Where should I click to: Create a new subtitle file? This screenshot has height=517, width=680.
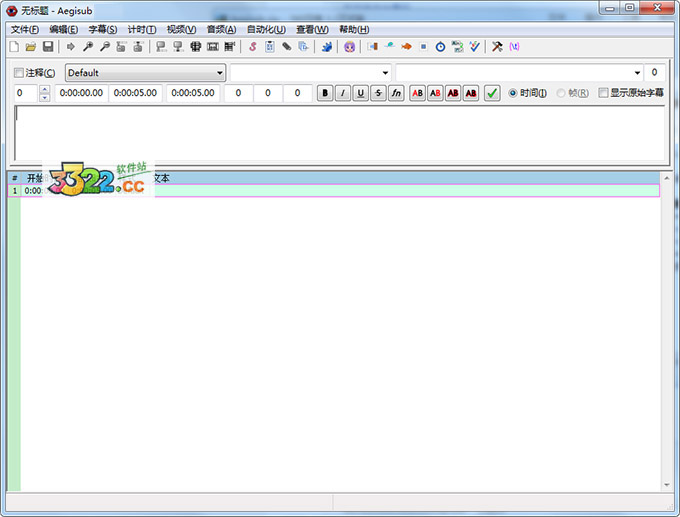pyautogui.click(x=14, y=46)
